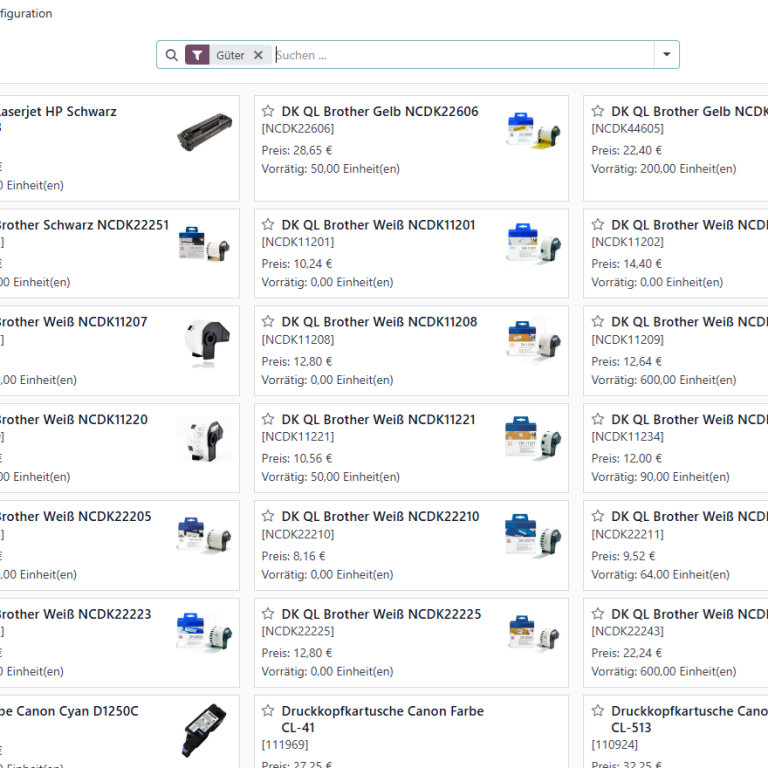
Task: Open Canon Cyan D1250C cartridge image
Action: pyautogui.click(x=205, y=730)
